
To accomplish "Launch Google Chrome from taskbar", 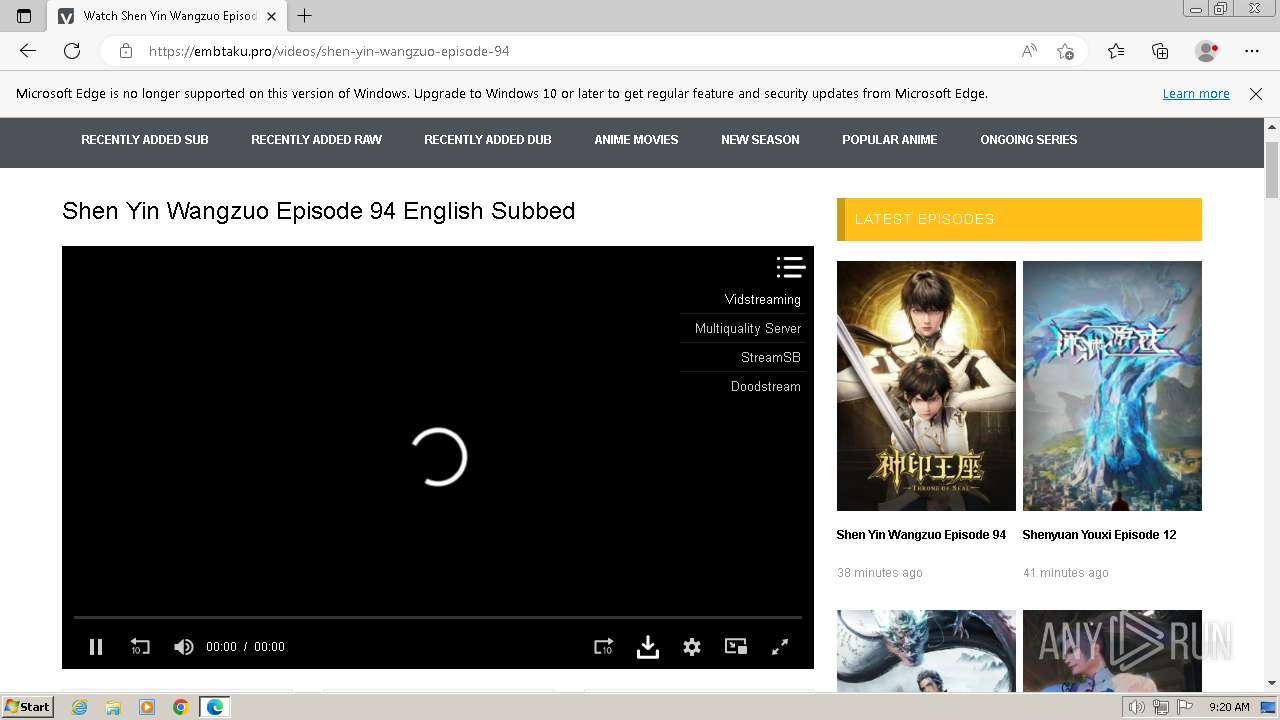I will (x=181, y=707).
